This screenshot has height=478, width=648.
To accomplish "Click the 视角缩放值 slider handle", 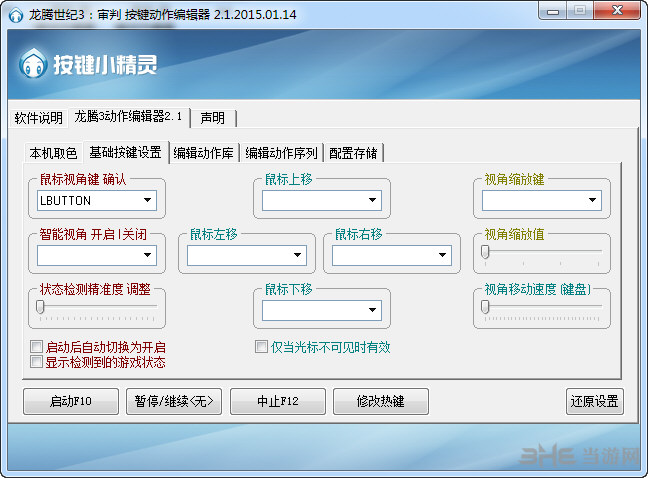I will point(485,252).
